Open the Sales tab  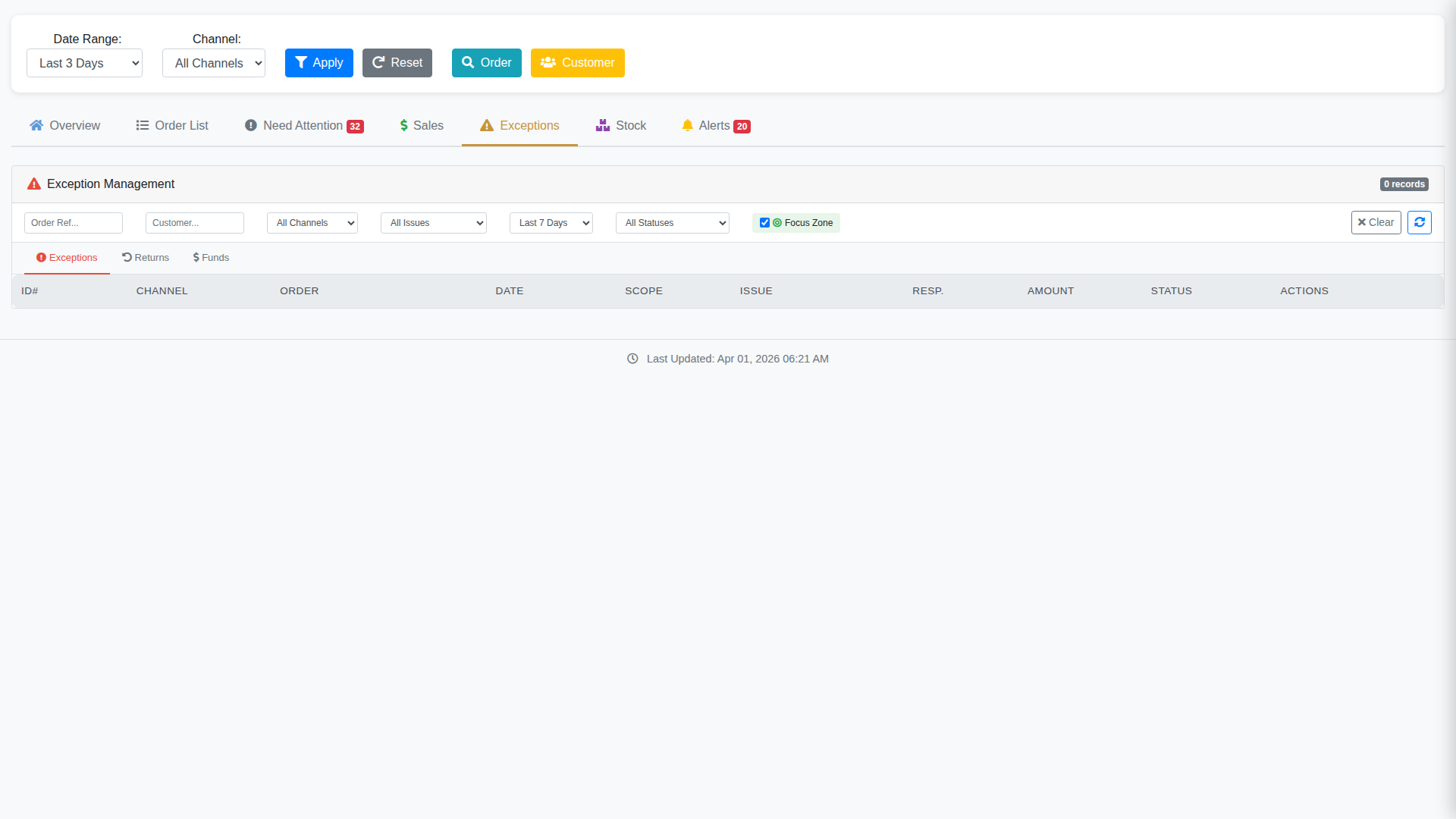[421, 125]
